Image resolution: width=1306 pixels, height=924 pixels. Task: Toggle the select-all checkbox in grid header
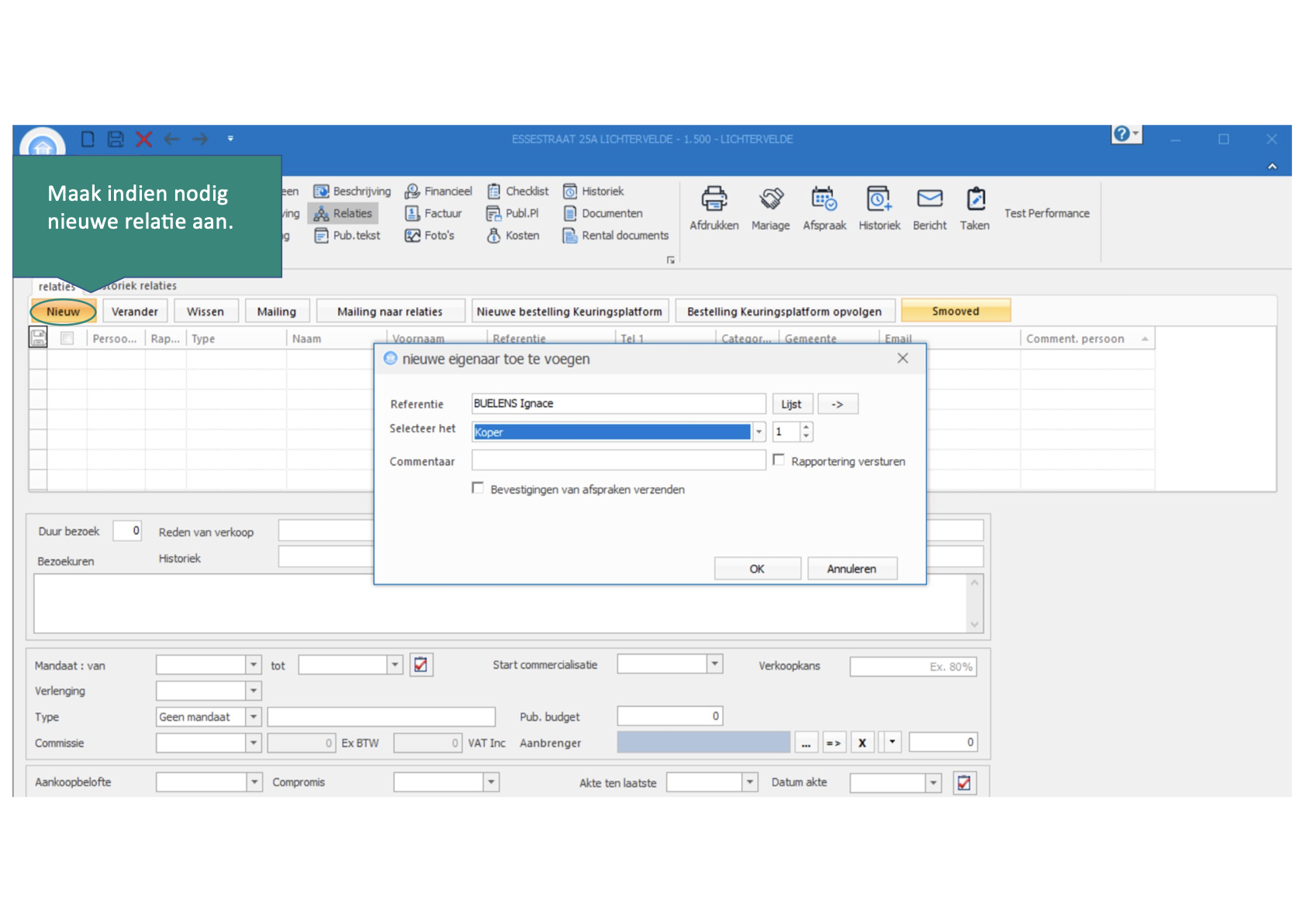point(67,338)
